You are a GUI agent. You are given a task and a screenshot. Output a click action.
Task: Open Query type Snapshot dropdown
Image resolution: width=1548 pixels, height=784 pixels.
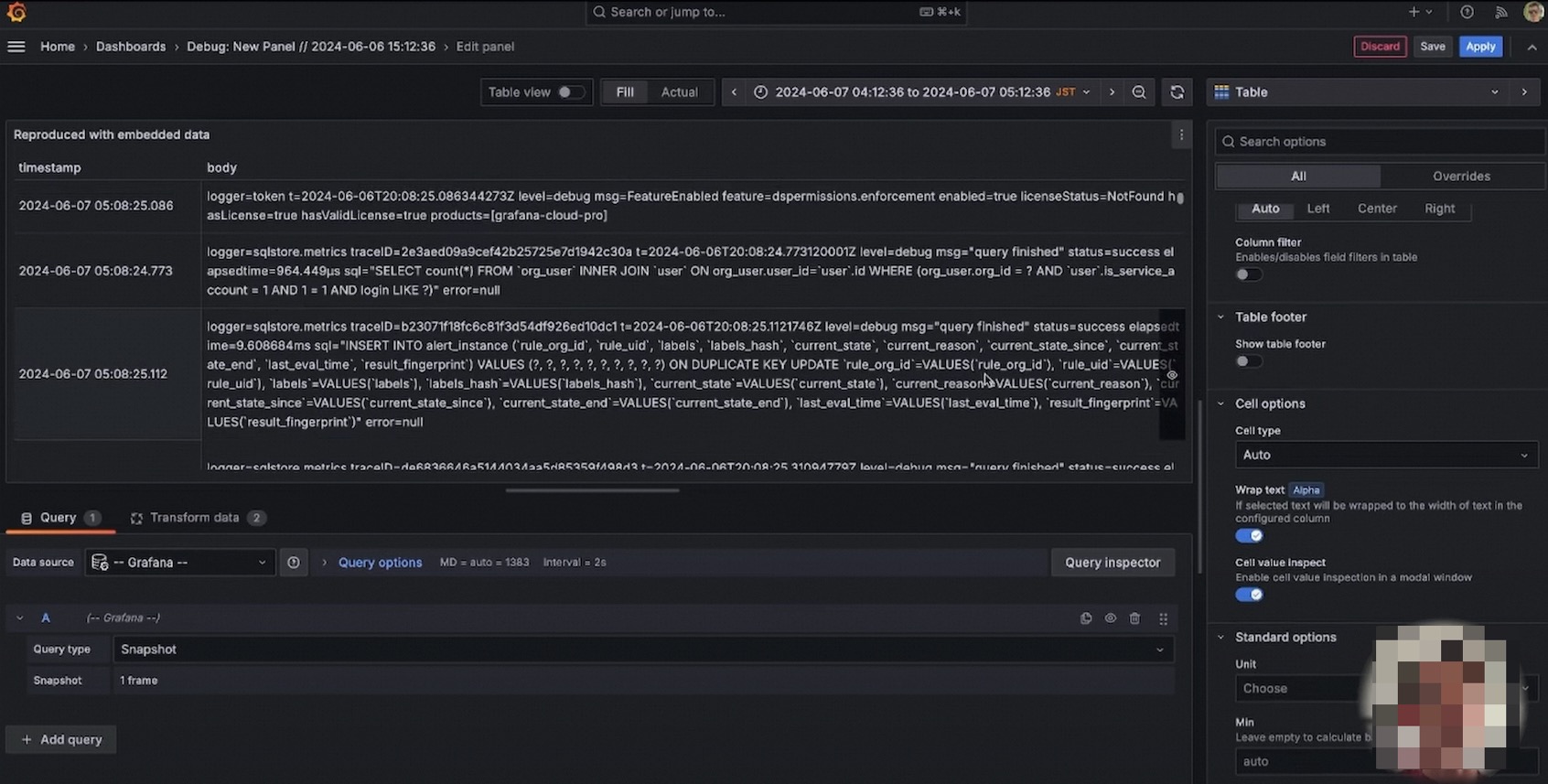[643, 650]
